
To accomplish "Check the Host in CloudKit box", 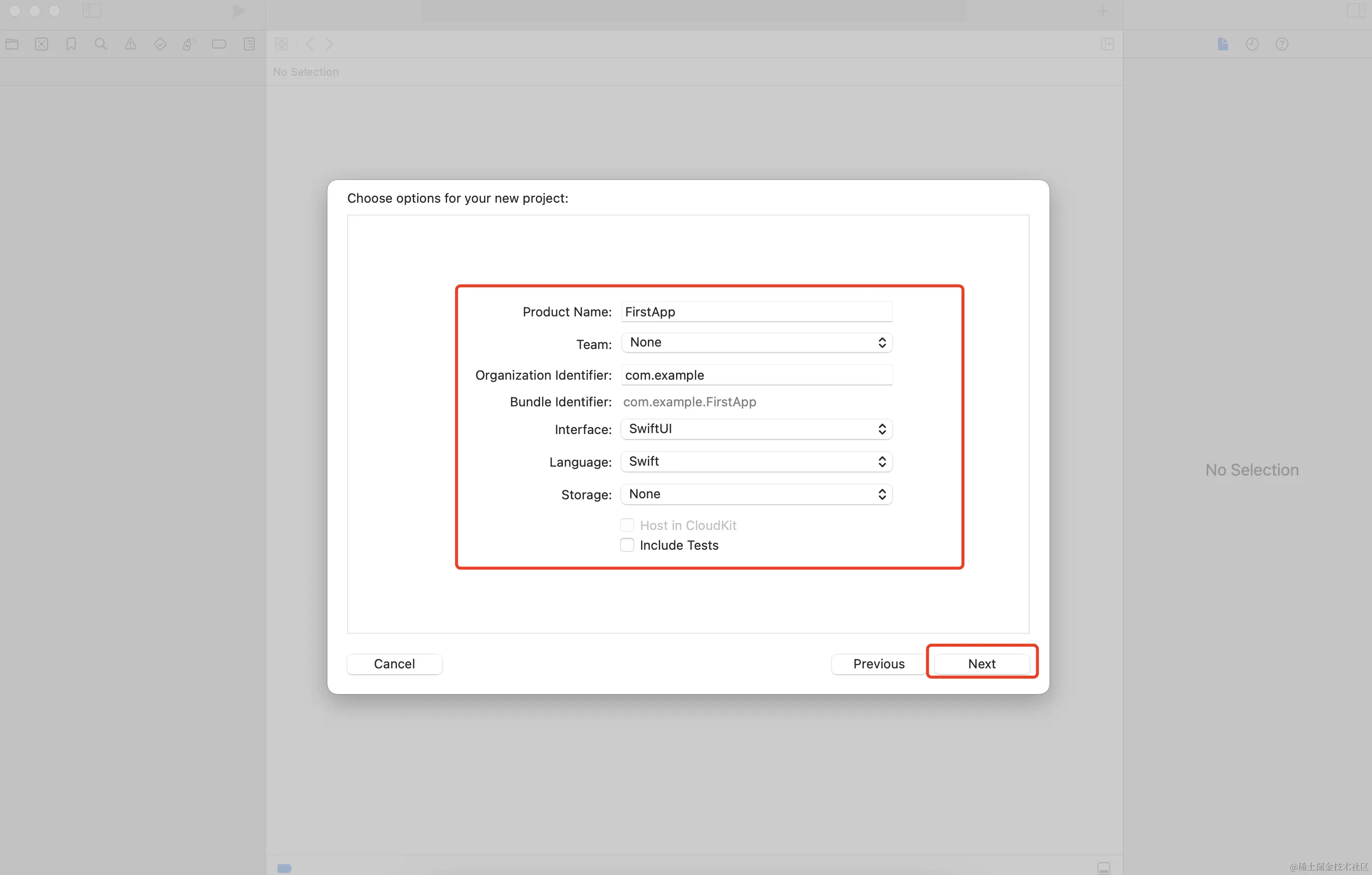I will (x=627, y=525).
